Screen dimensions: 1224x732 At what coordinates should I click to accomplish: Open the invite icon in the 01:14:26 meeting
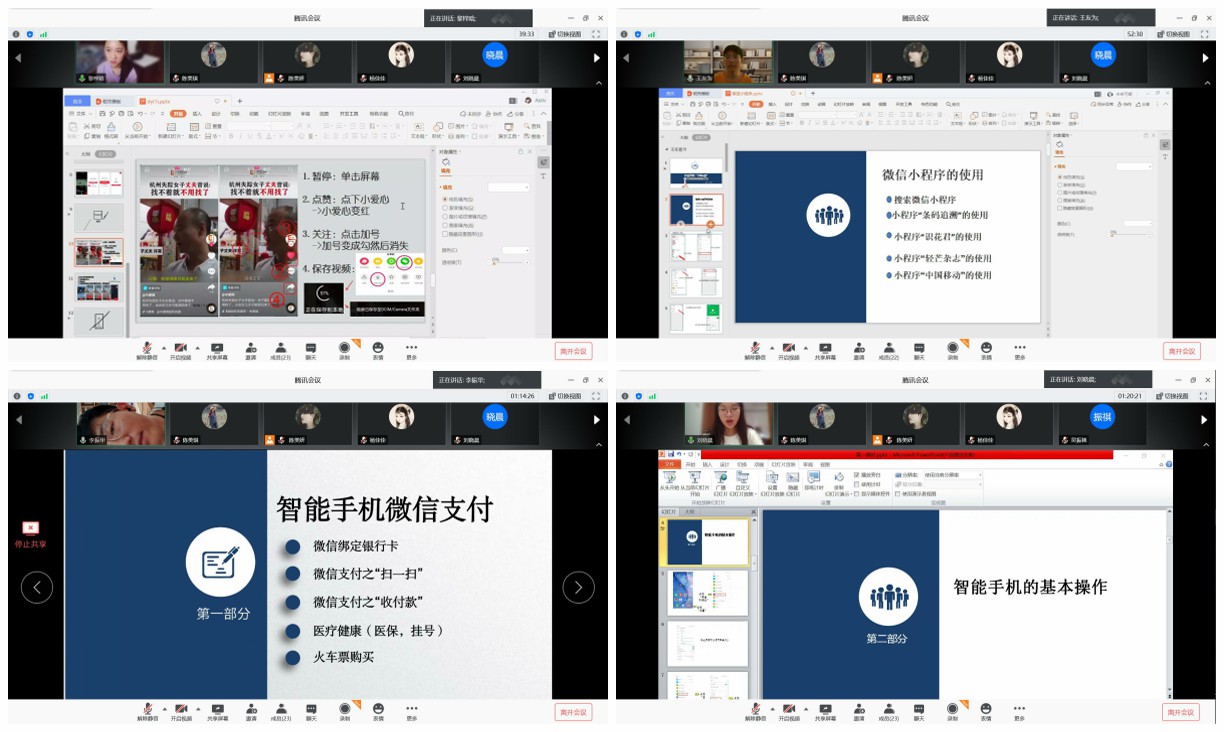(x=251, y=711)
